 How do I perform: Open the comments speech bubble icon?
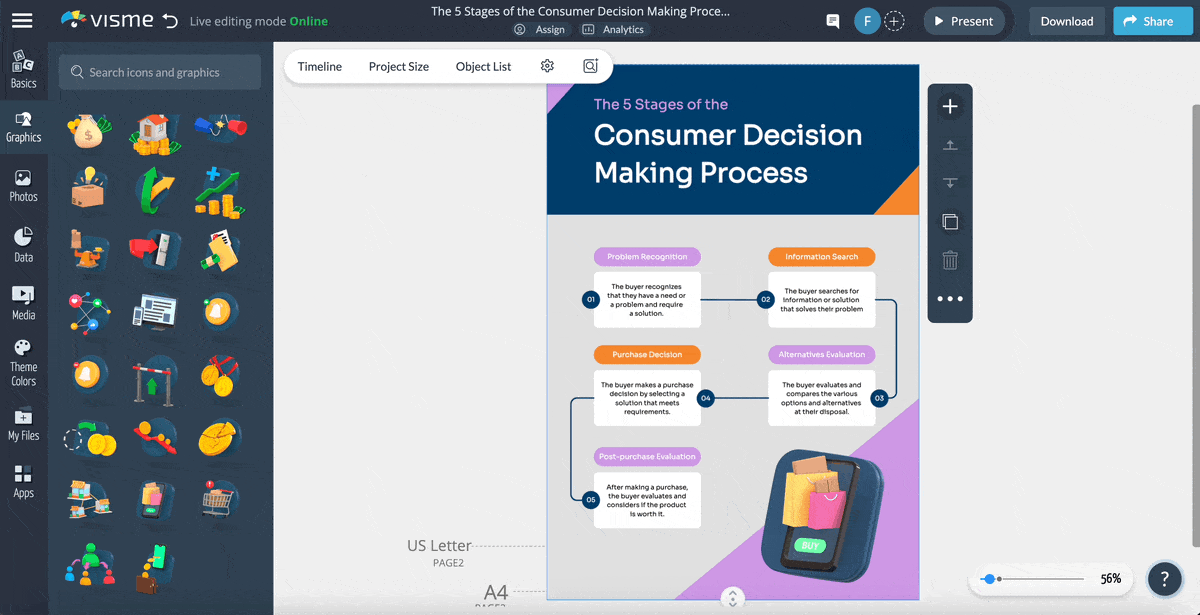[x=832, y=21]
